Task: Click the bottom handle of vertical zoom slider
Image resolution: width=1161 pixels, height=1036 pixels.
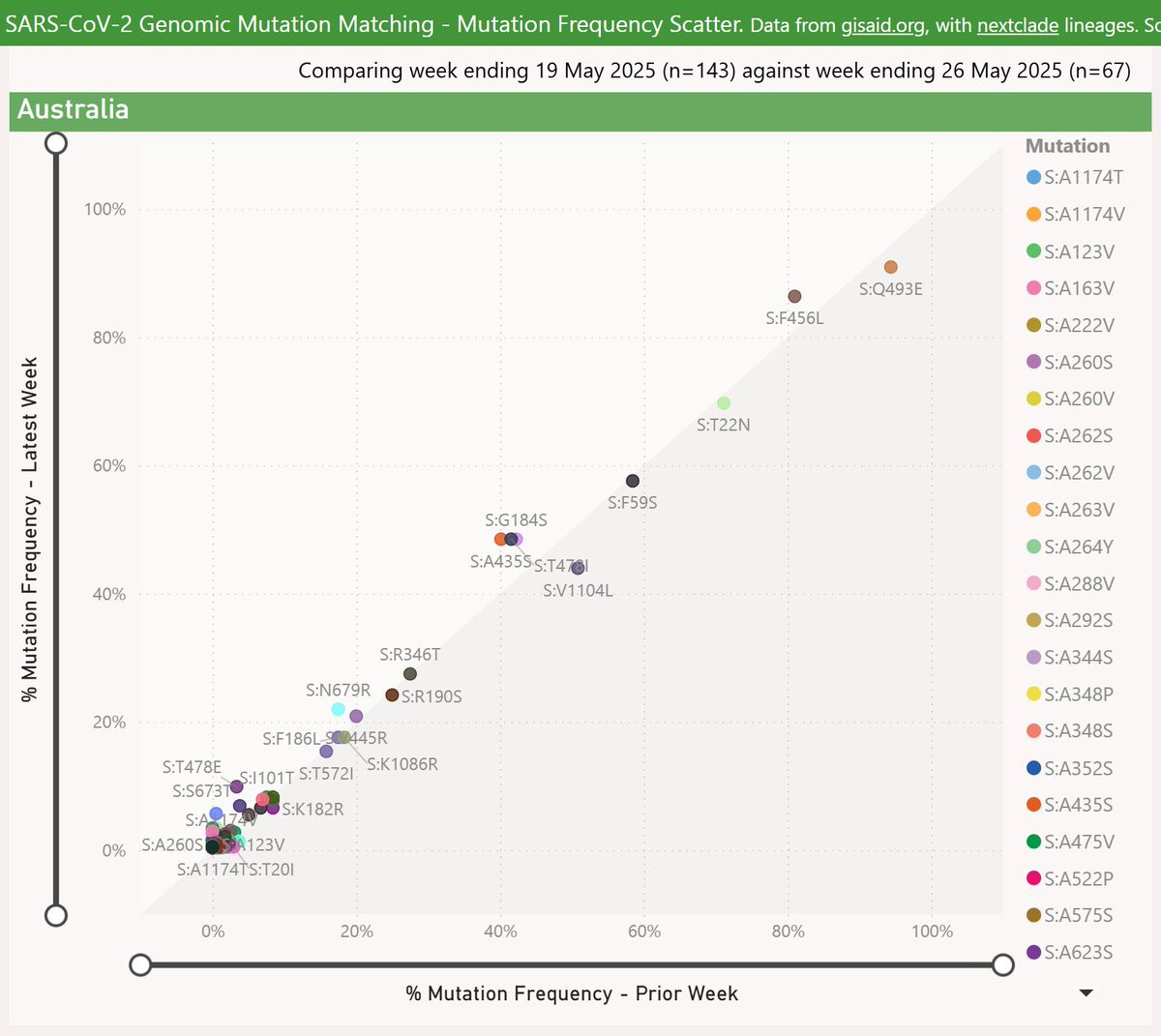Action: (x=56, y=915)
